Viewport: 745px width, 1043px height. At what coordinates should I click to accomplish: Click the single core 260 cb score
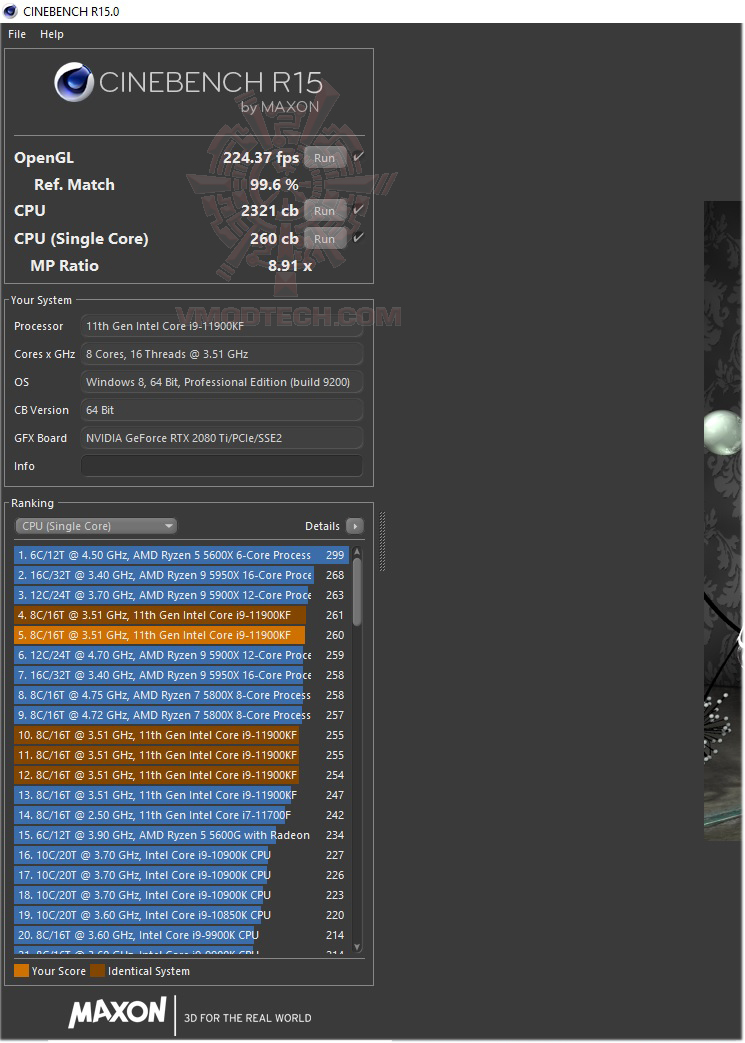tap(274, 239)
